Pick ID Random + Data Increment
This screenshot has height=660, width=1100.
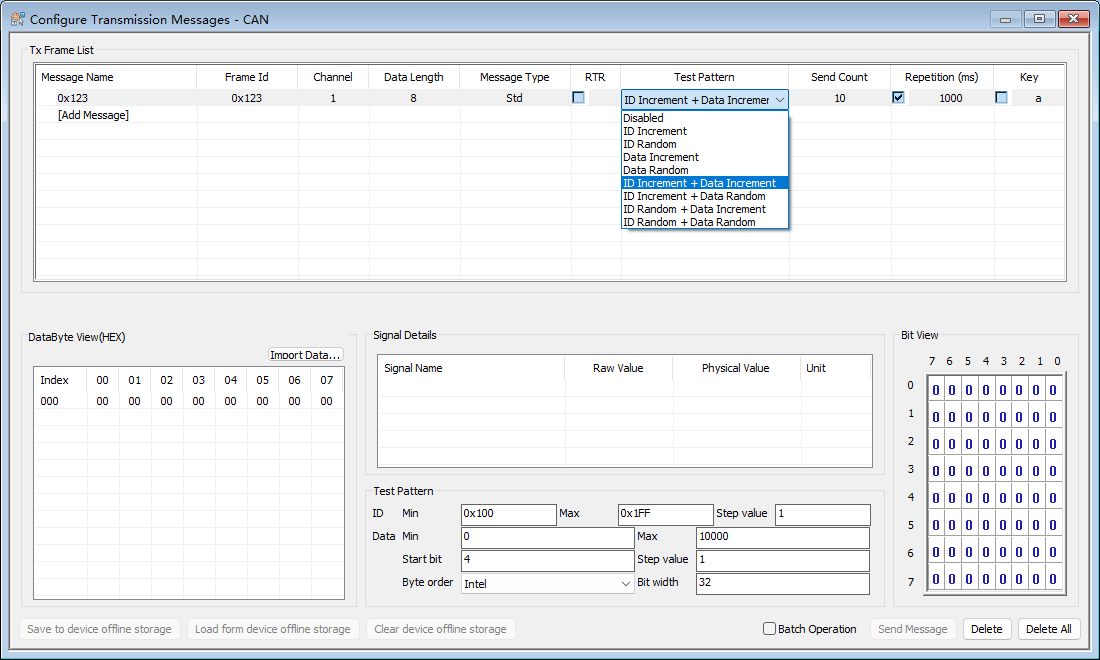[x=705, y=209]
